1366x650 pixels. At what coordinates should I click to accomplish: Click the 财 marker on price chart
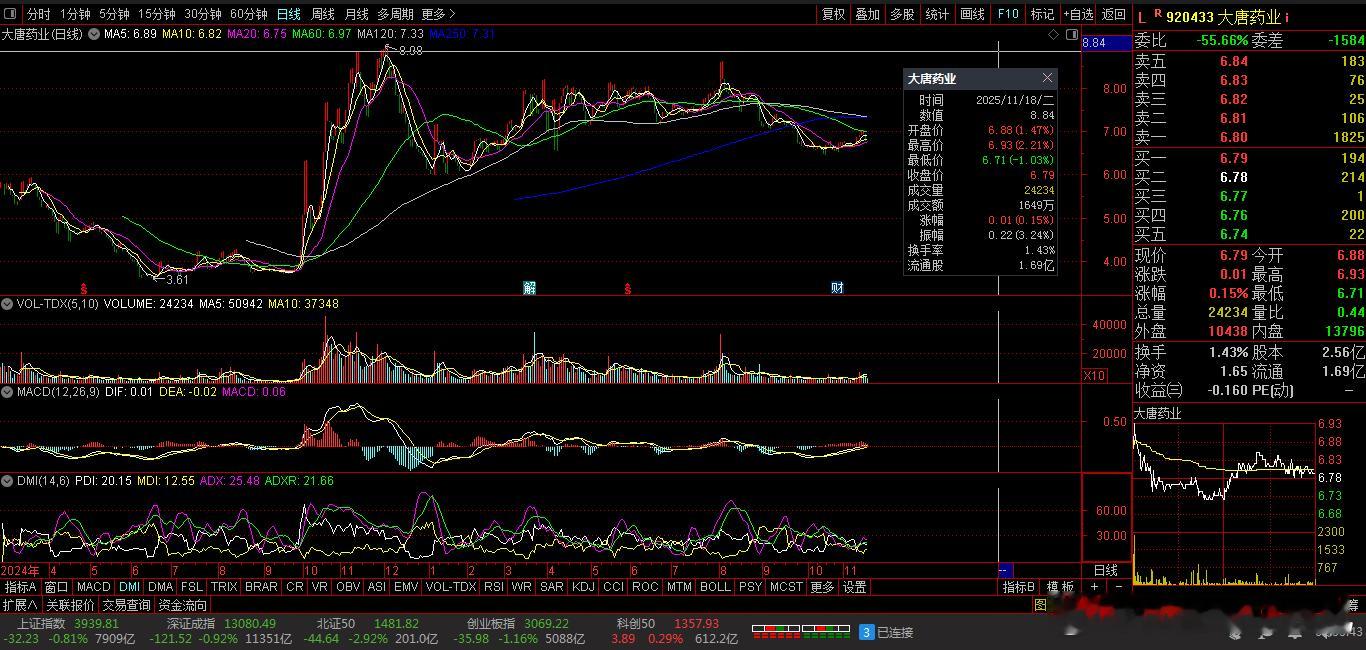[837, 288]
